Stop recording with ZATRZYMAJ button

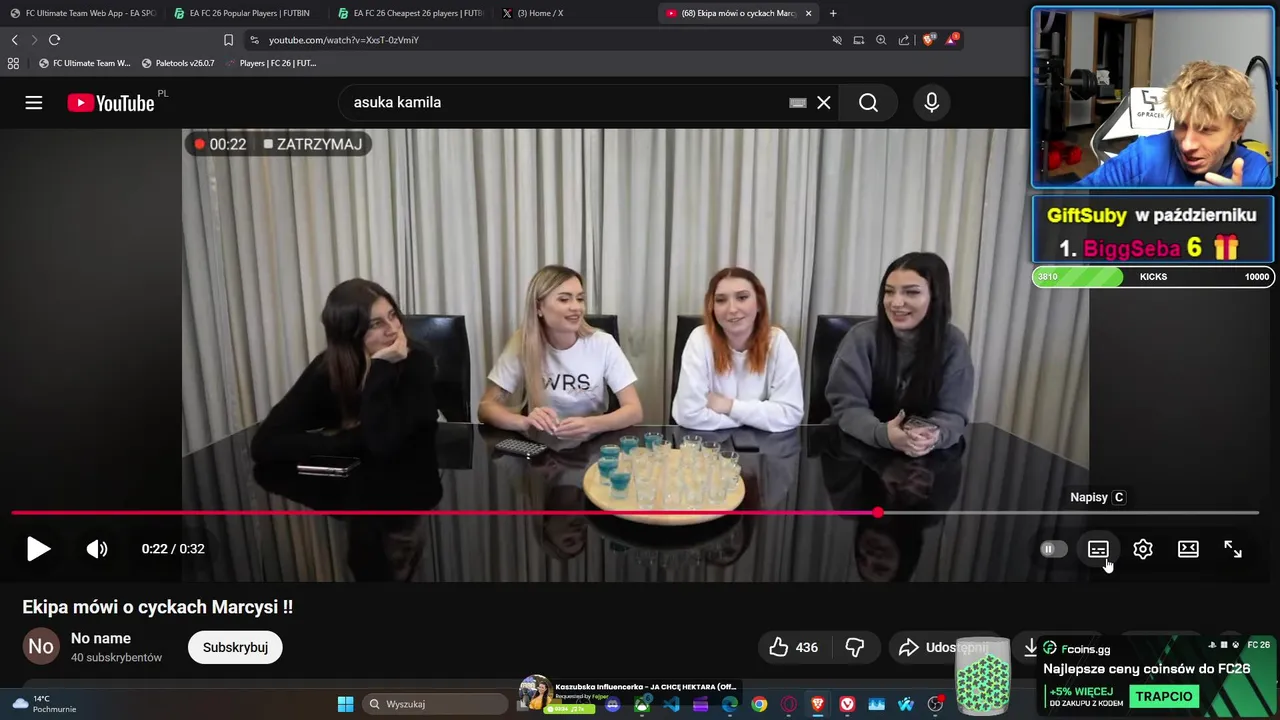[x=312, y=144]
